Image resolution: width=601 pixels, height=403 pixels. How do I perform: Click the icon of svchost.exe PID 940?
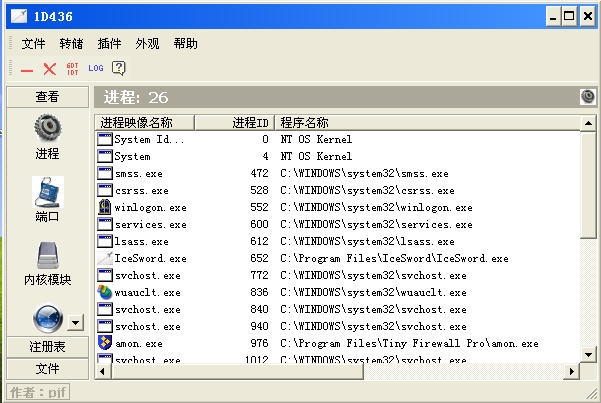(x=105, y=326)
